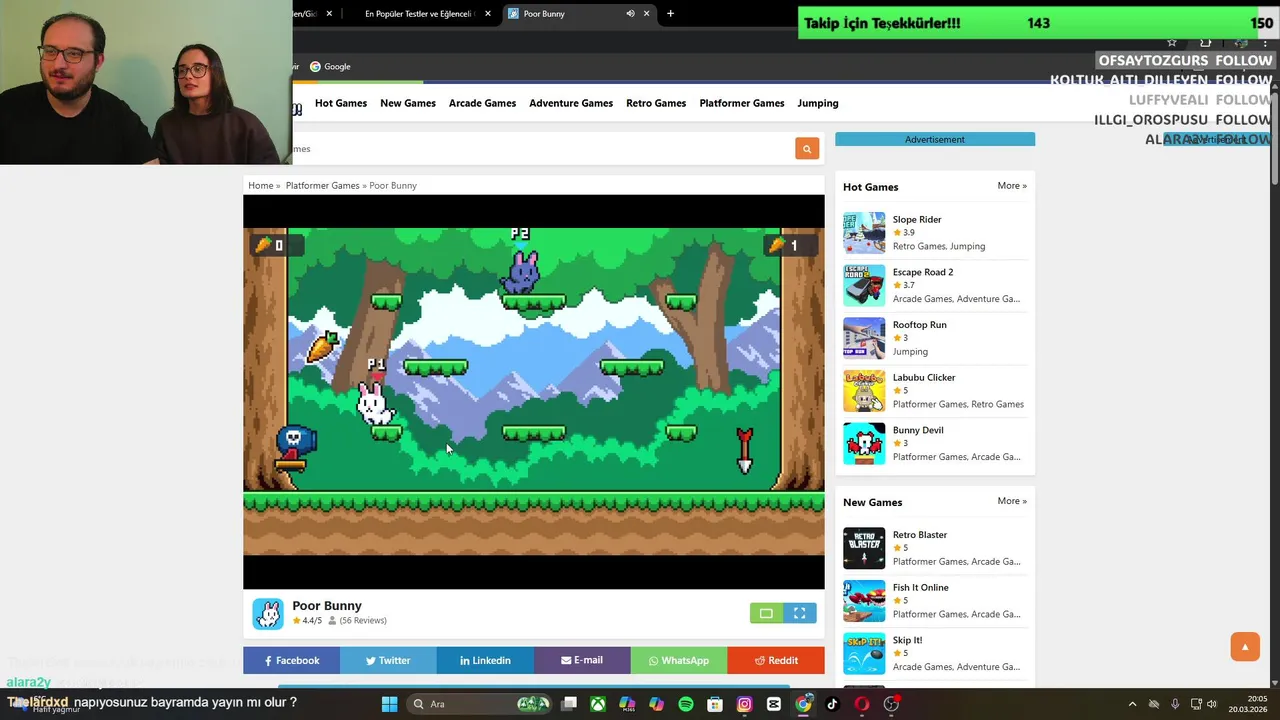Open Arcade Games category
The height and width of the screenshot is (720, 1280).
(482, 103)
